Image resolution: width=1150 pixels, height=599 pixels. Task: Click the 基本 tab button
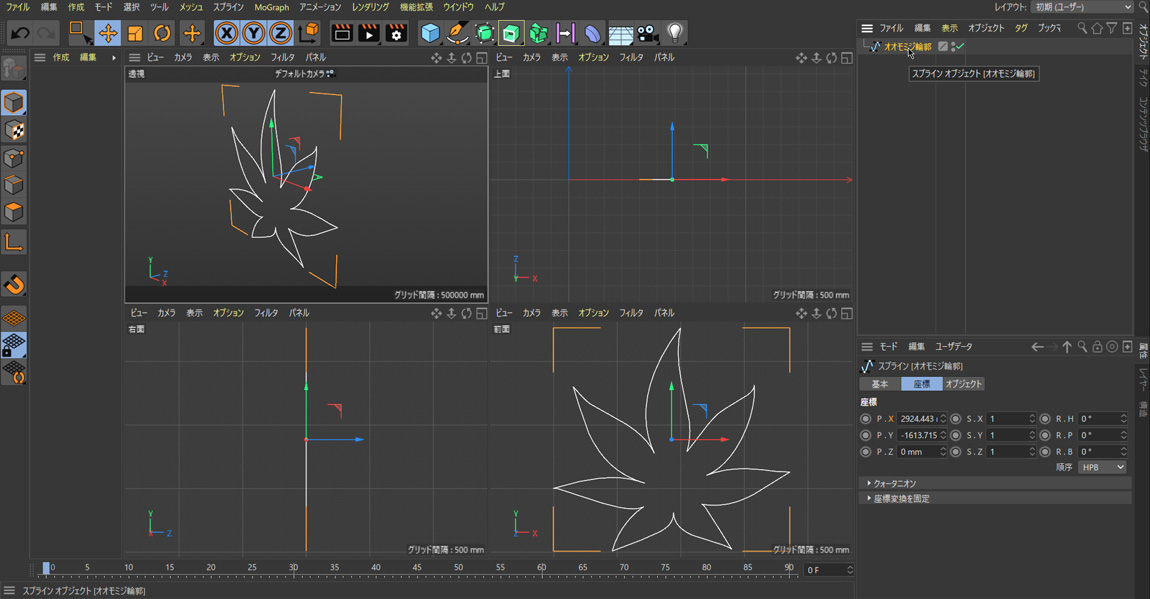click(879, 384)
